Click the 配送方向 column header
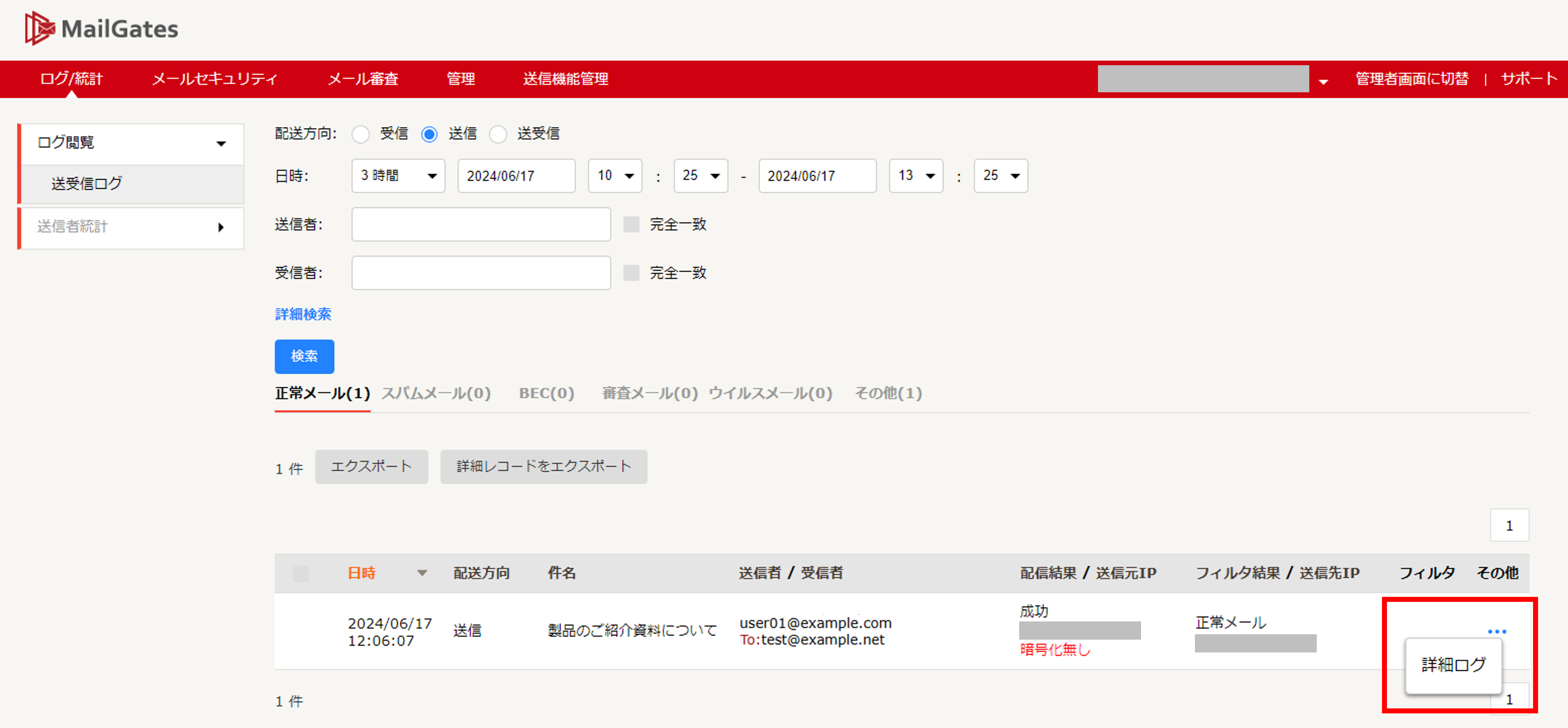Image resolution: width=1568 pixels, height=728 pixels. pos(481,573)
